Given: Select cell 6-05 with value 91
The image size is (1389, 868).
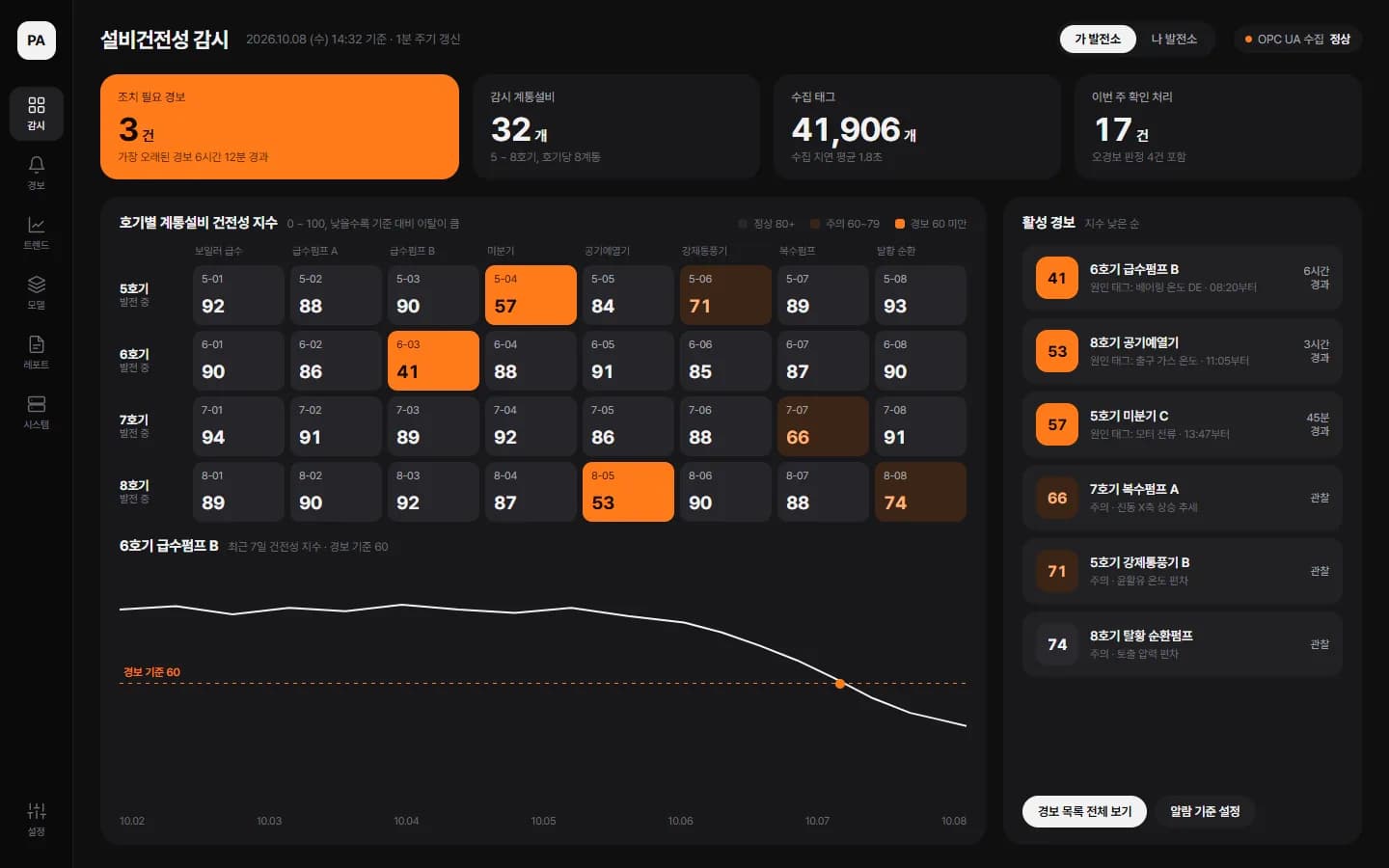Looking at the screenshot, I should click(x=628, y=361).
